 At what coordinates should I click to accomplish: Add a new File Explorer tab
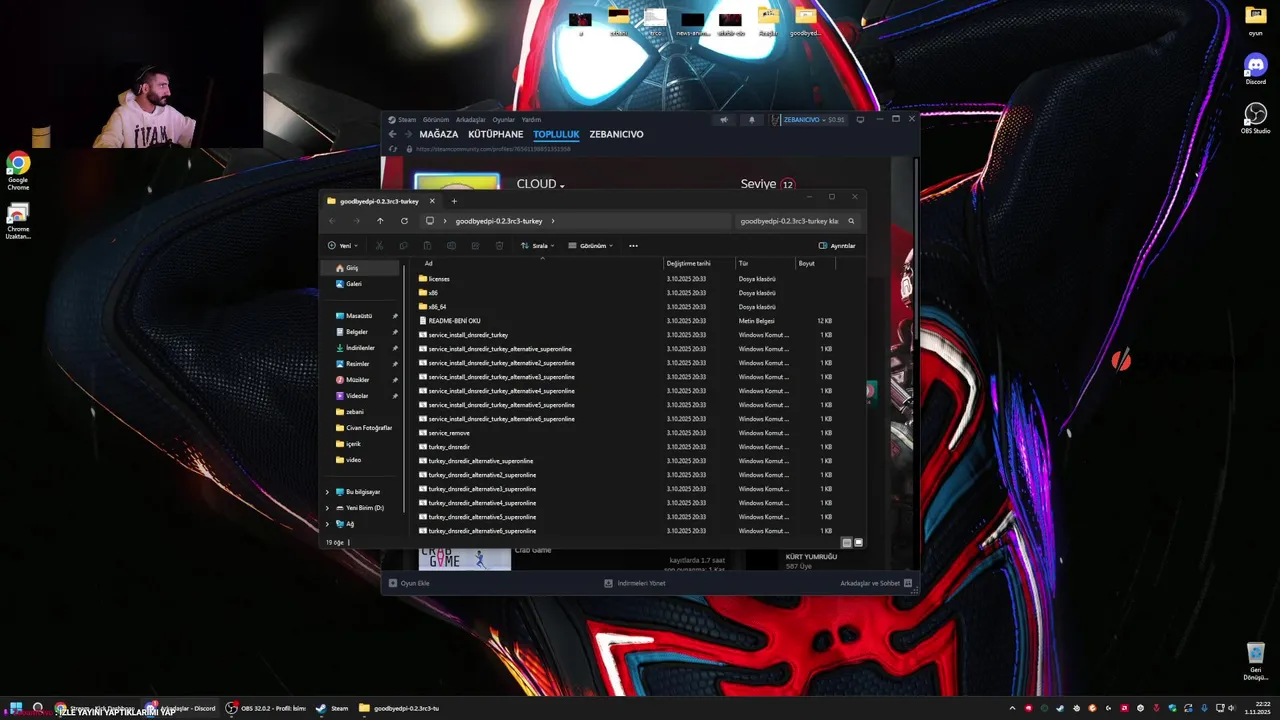pos(454,201)
